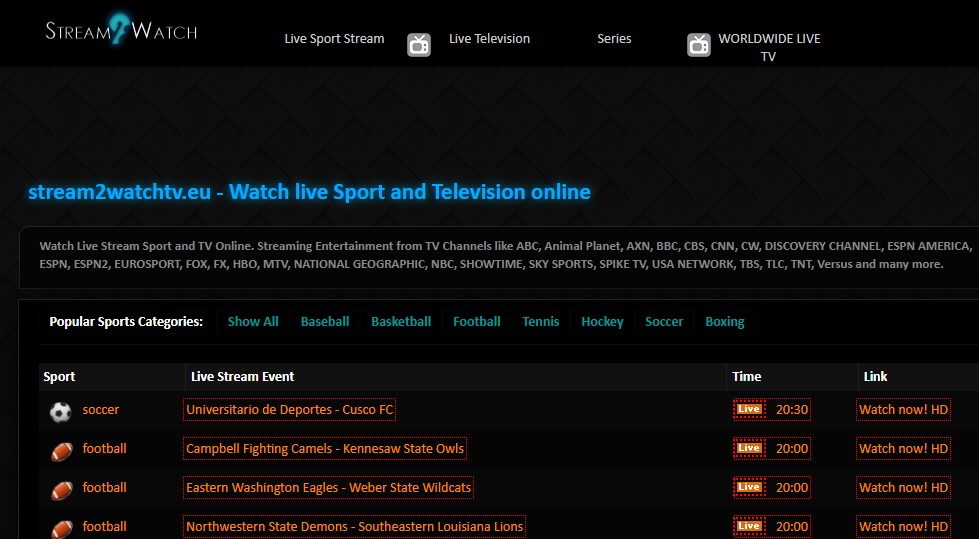Click Watch now! HD for Northwestern State Demons
The height and width of the screenshot is (539, 979).
pyautogui.click(x=903, y=527)
